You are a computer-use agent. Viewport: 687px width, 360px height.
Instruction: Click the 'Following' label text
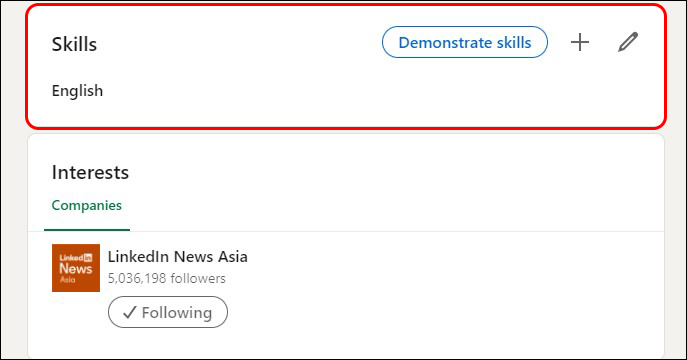coord(177,313)
